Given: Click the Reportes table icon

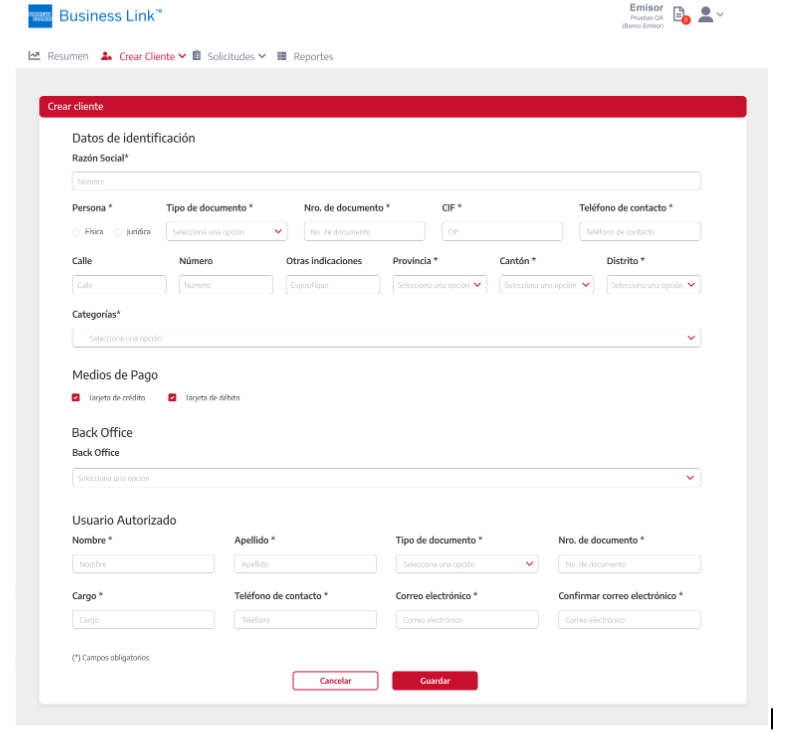Looking at the screenshot, I should pos(282,56).
